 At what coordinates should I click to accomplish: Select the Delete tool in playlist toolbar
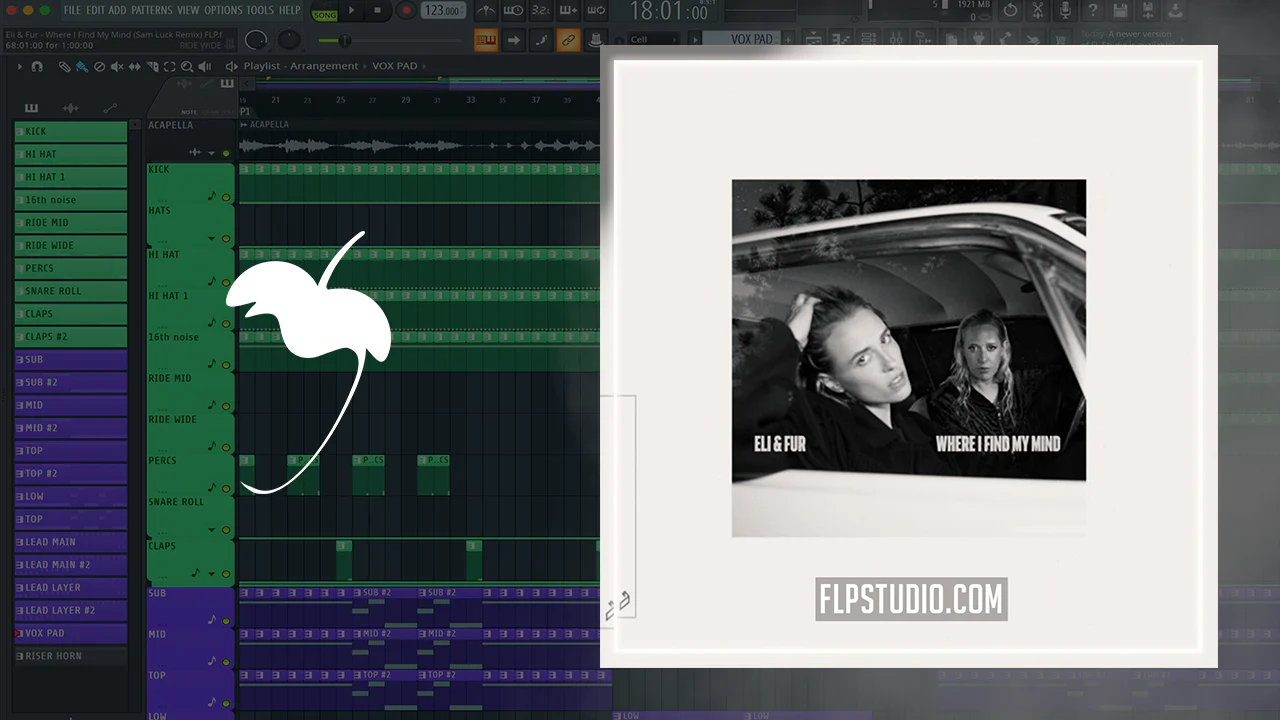(99, 66)
